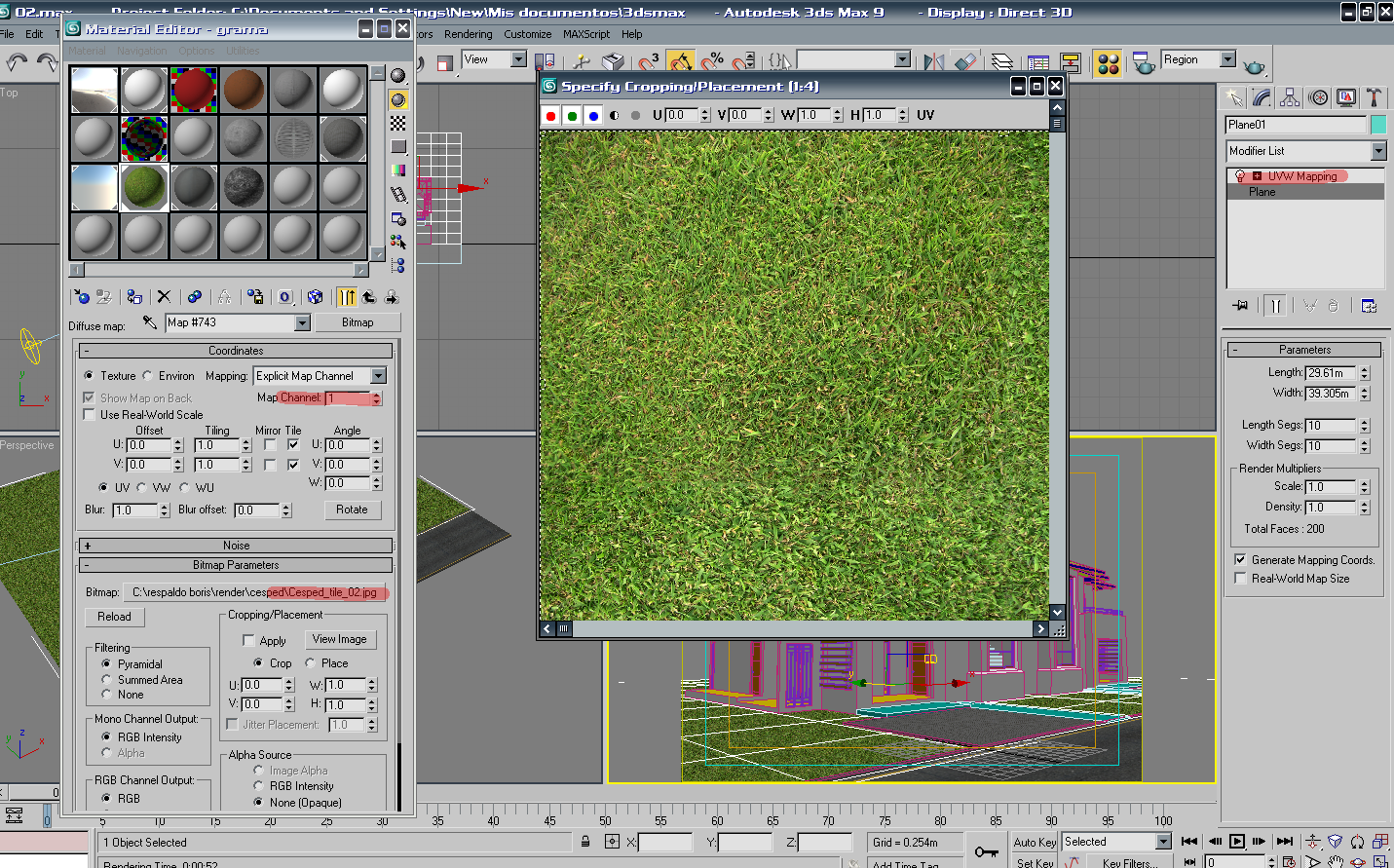Screen dimensions: 1394x868
Task: Uncheck Generate Mapping Coords
Action: pos(1240,560)
